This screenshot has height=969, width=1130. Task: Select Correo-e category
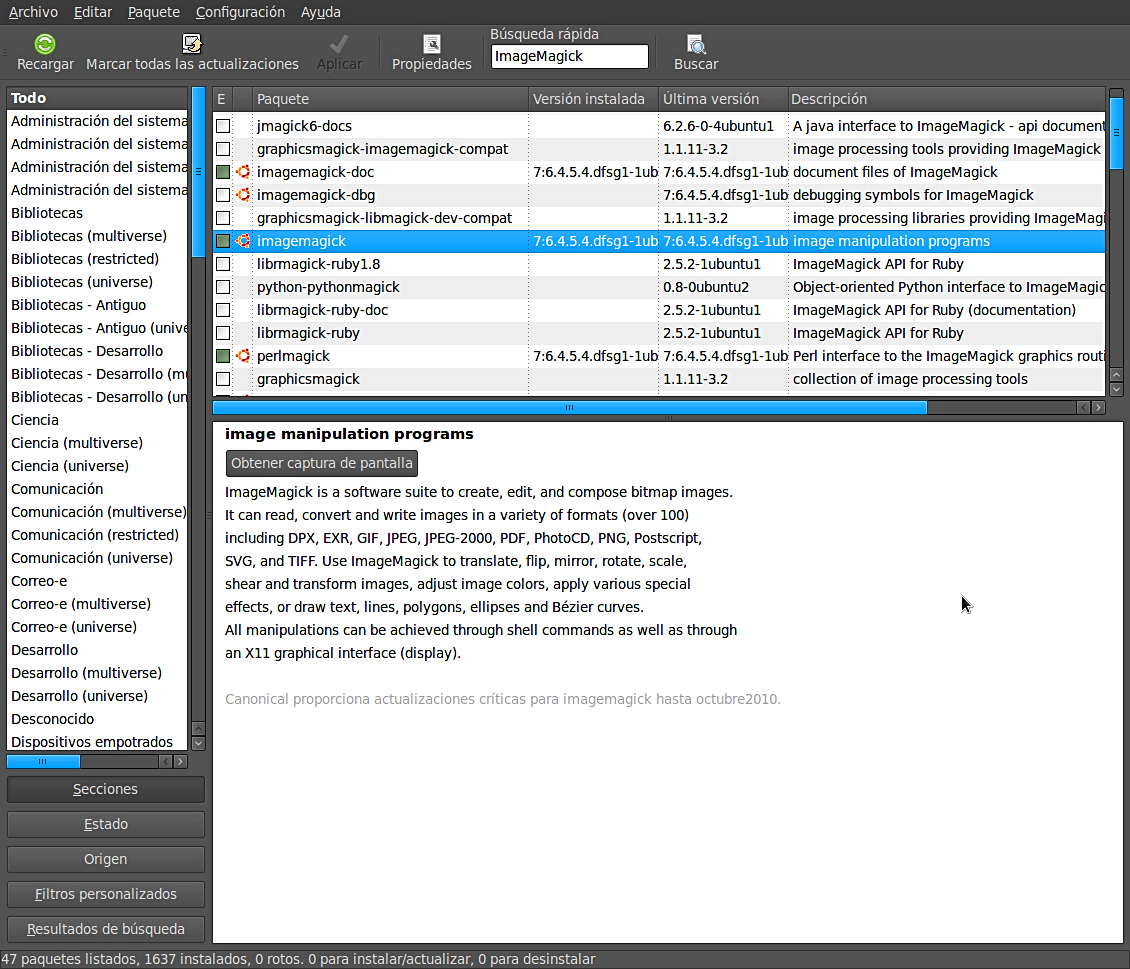97,581
